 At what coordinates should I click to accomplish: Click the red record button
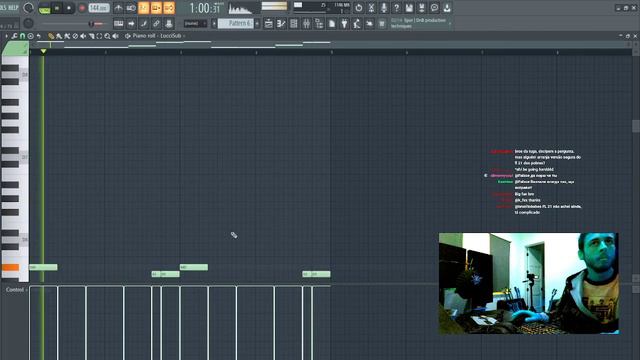coord(82,8)
